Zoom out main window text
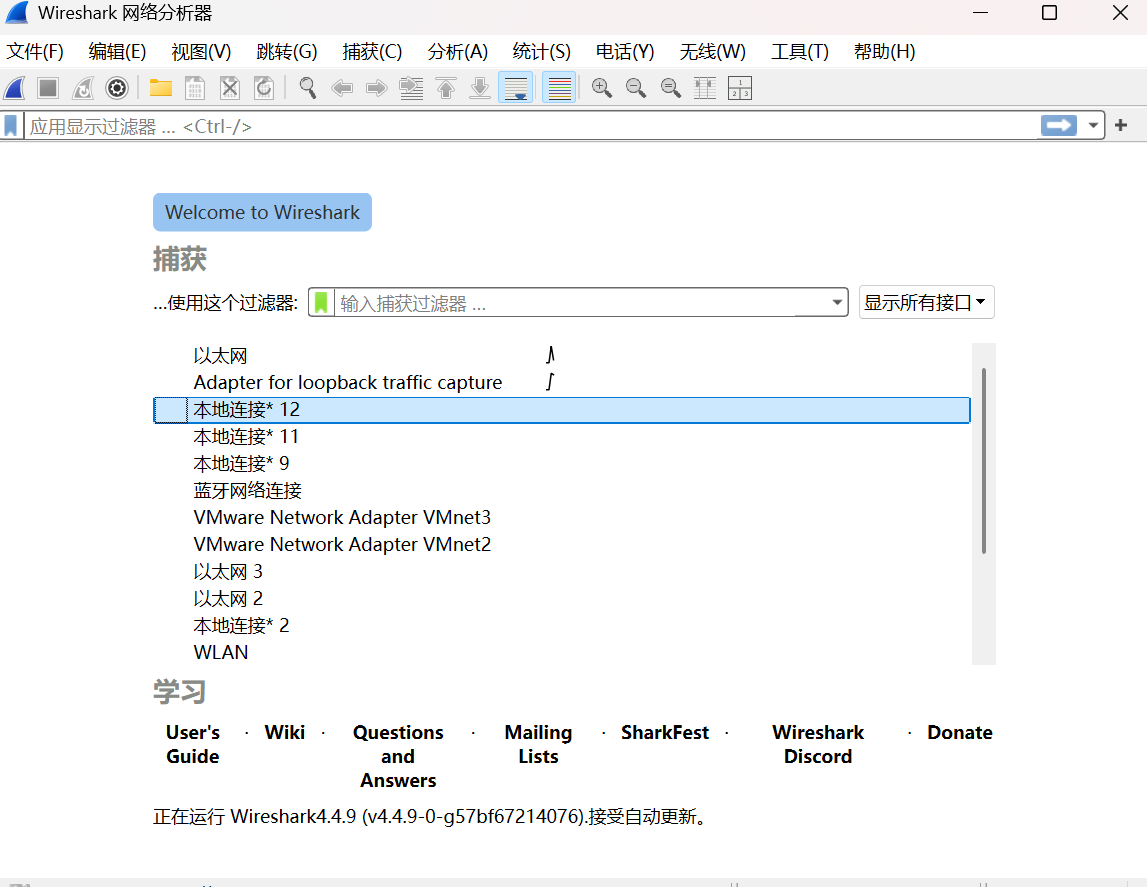This screenshot has width=1147, height=887. pos(636,88)
